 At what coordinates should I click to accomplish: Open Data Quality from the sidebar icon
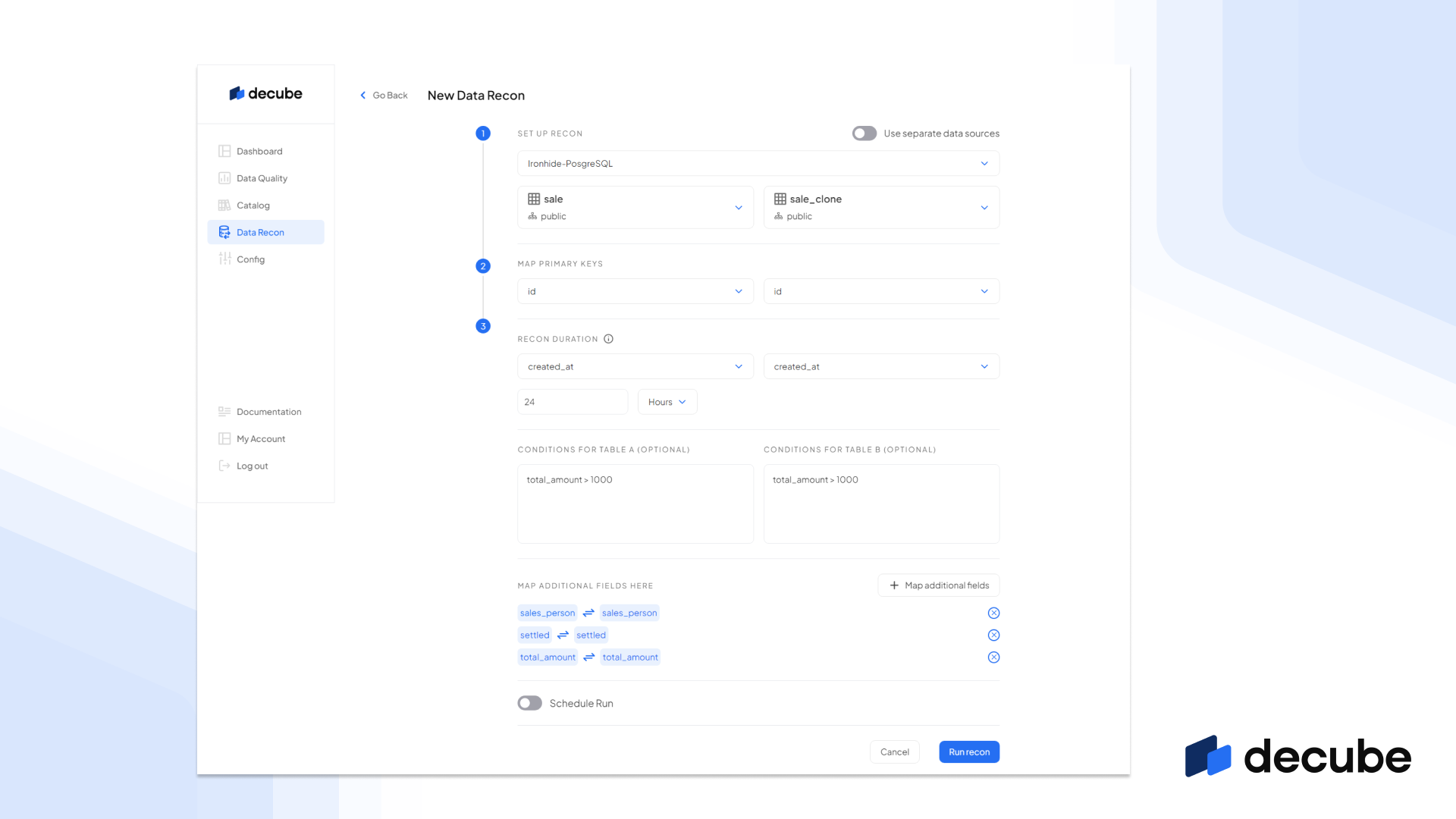pos(224,178)
